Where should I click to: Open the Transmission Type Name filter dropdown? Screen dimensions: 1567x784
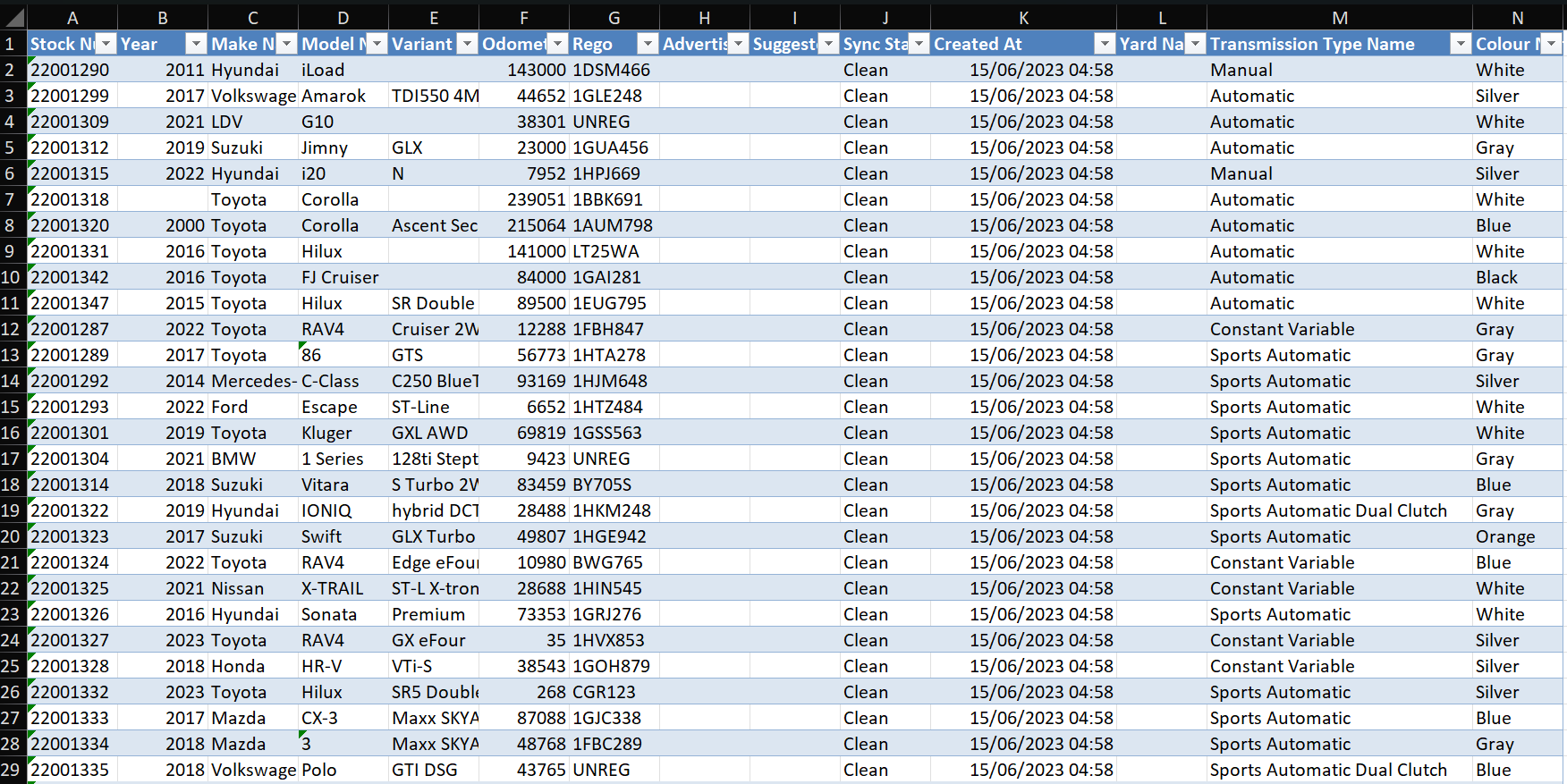coord(1461,44)
